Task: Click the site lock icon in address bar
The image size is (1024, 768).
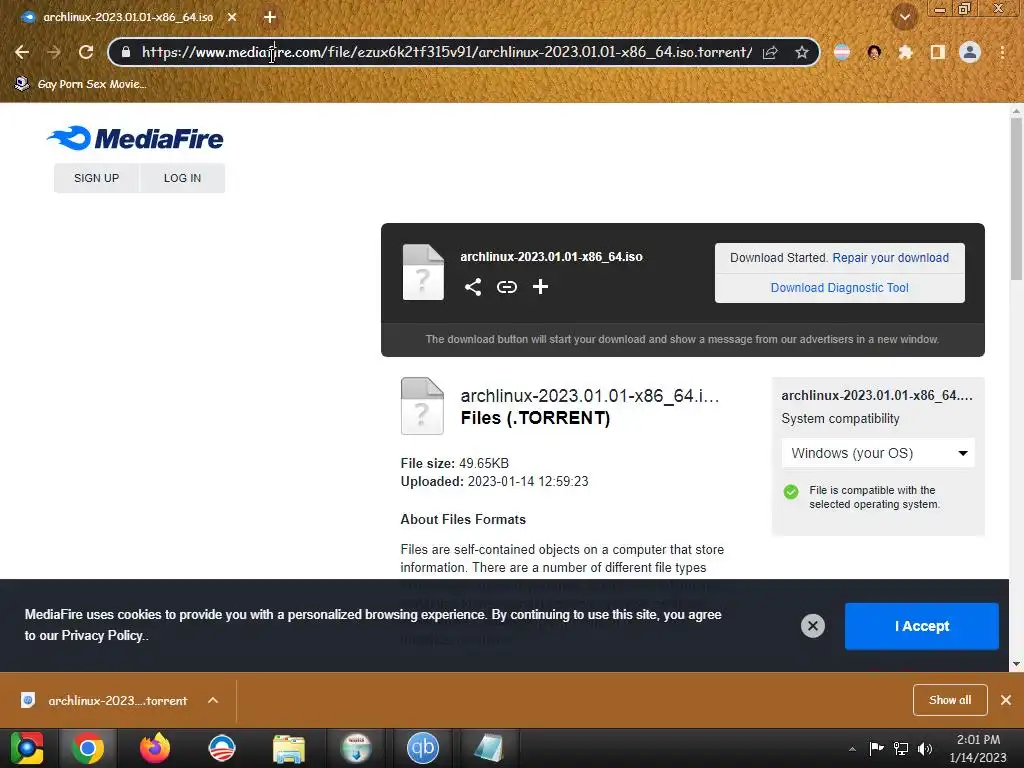Action: point(125,52)
